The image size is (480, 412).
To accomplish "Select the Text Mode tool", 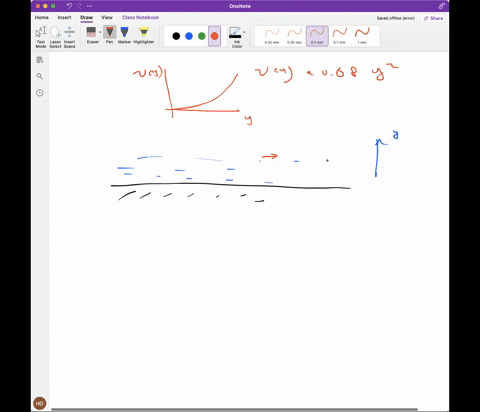I will pyautogui.click(x=41, y=37).
